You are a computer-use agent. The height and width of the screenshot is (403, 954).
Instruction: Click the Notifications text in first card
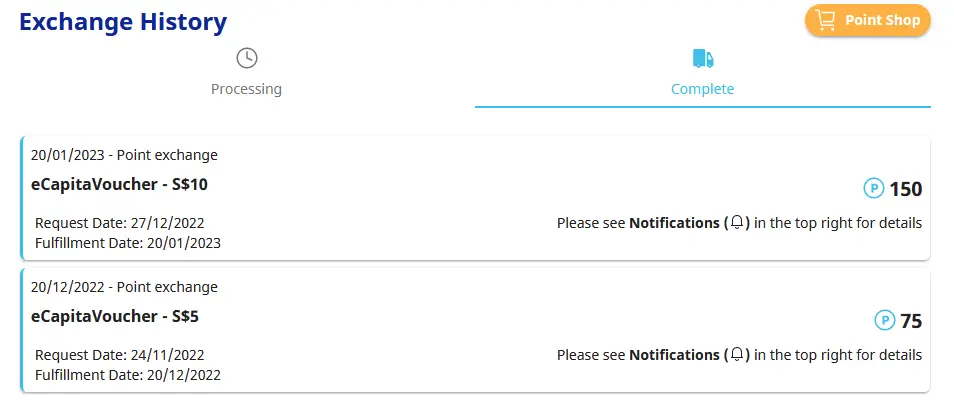pyautogui.click(x=674, y=223)
